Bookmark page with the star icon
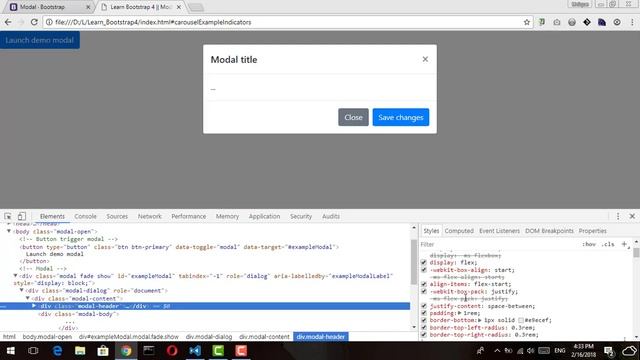This screenshot has width=640, height=360. 527,22
